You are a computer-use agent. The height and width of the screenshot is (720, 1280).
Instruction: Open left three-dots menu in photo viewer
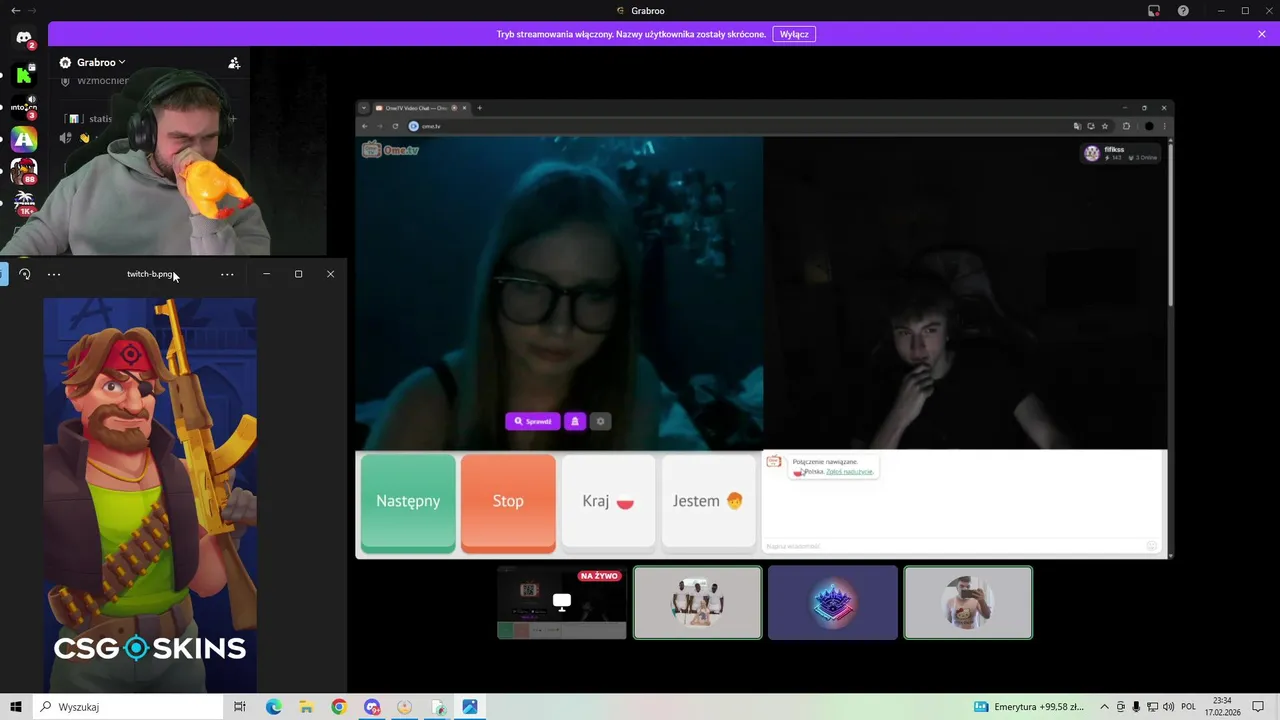pos(54,274)
